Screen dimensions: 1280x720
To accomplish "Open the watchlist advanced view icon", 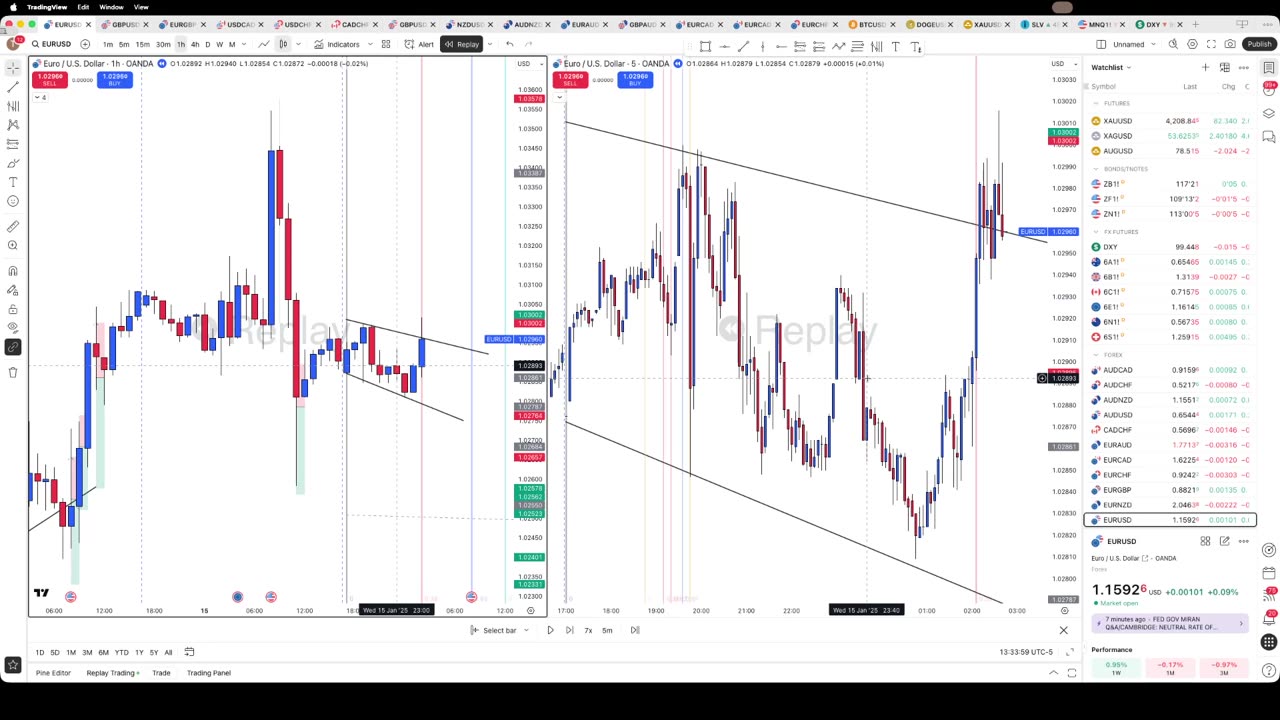I will (1224, 67).
